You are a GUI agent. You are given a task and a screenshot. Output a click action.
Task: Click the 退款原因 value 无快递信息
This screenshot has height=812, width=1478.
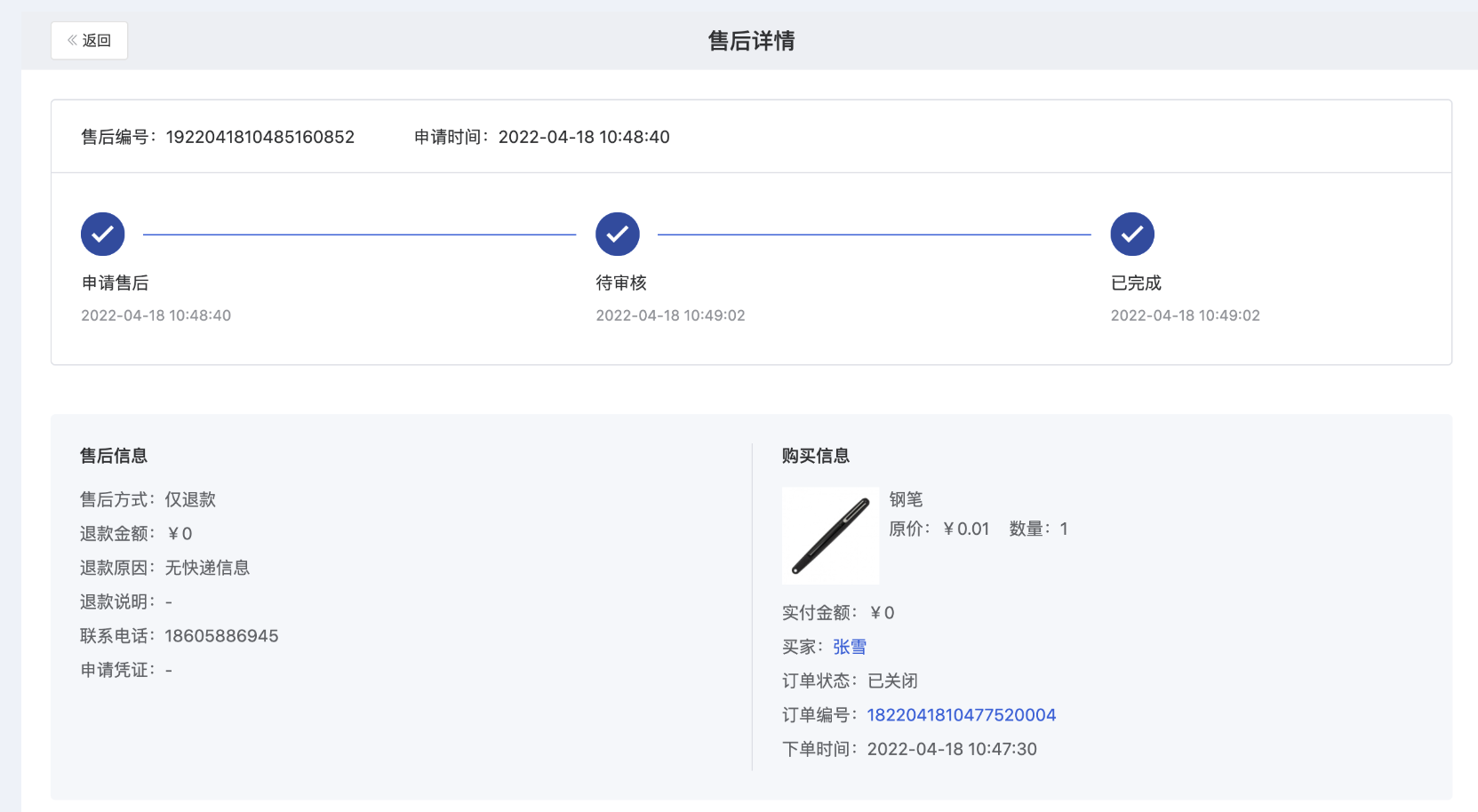[x=207, y=568]
